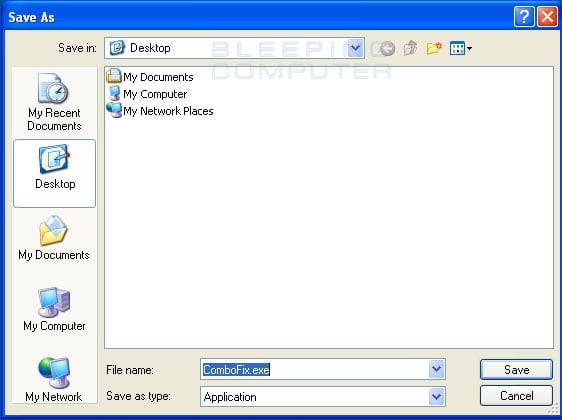The image size is (562, 420).
Task: Expand the File name dropdown arrow
Action: point(436,369)
